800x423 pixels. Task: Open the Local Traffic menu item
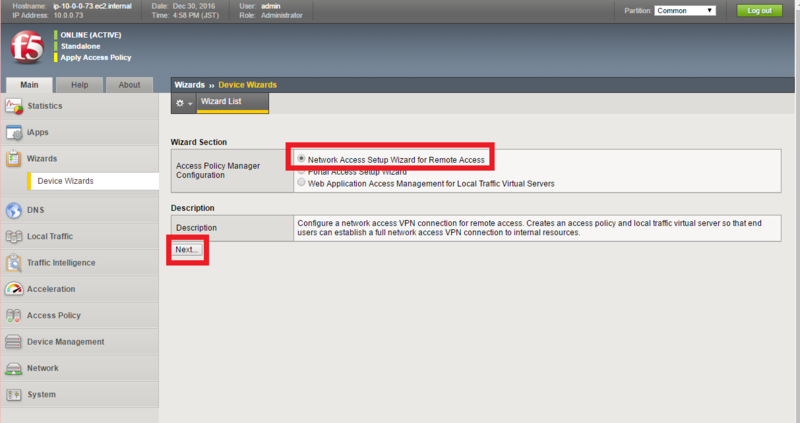pyautogui.click(x=80, y=236)
